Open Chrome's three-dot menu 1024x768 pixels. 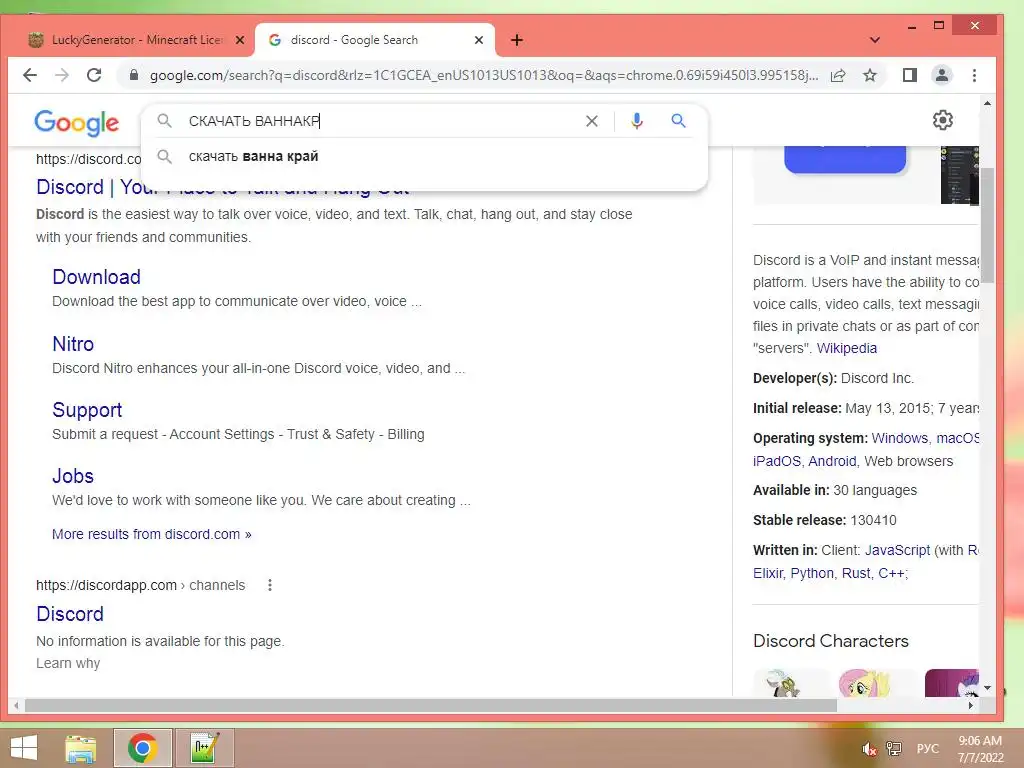974,75
